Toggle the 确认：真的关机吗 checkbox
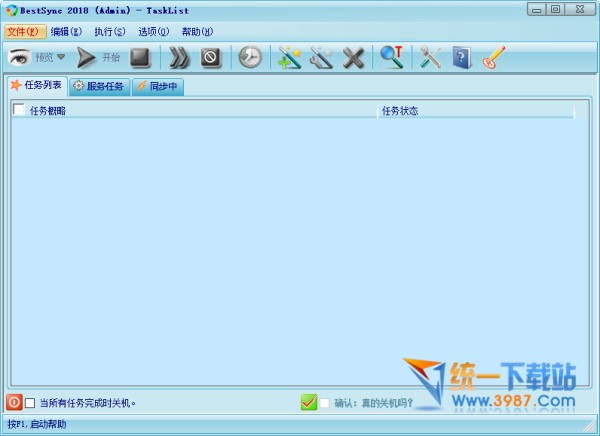Image resolution: width=600 pixels, height=436 pixels. coord(324,403)
